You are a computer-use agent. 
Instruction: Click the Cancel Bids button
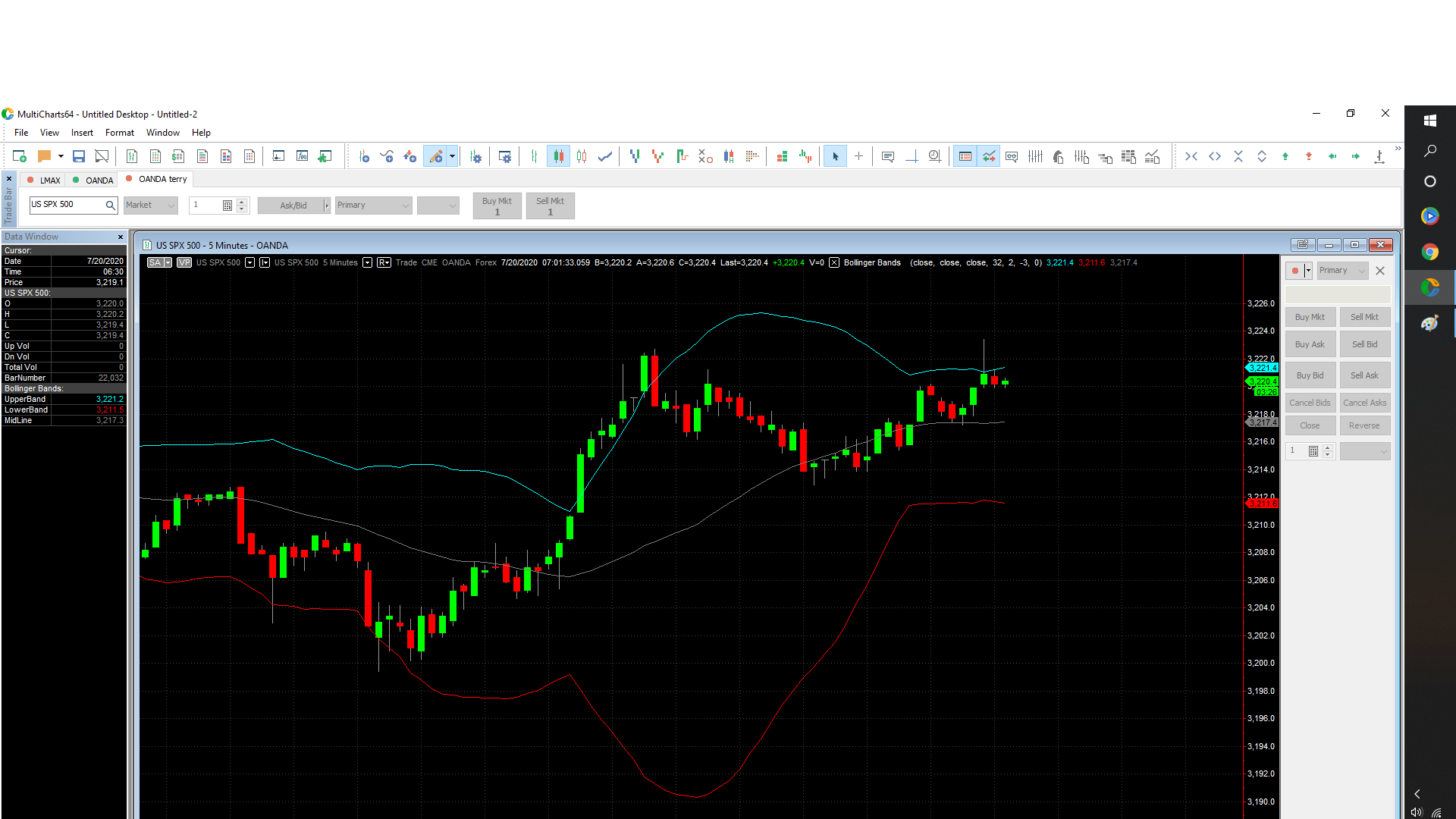[x=1310, y=403]
